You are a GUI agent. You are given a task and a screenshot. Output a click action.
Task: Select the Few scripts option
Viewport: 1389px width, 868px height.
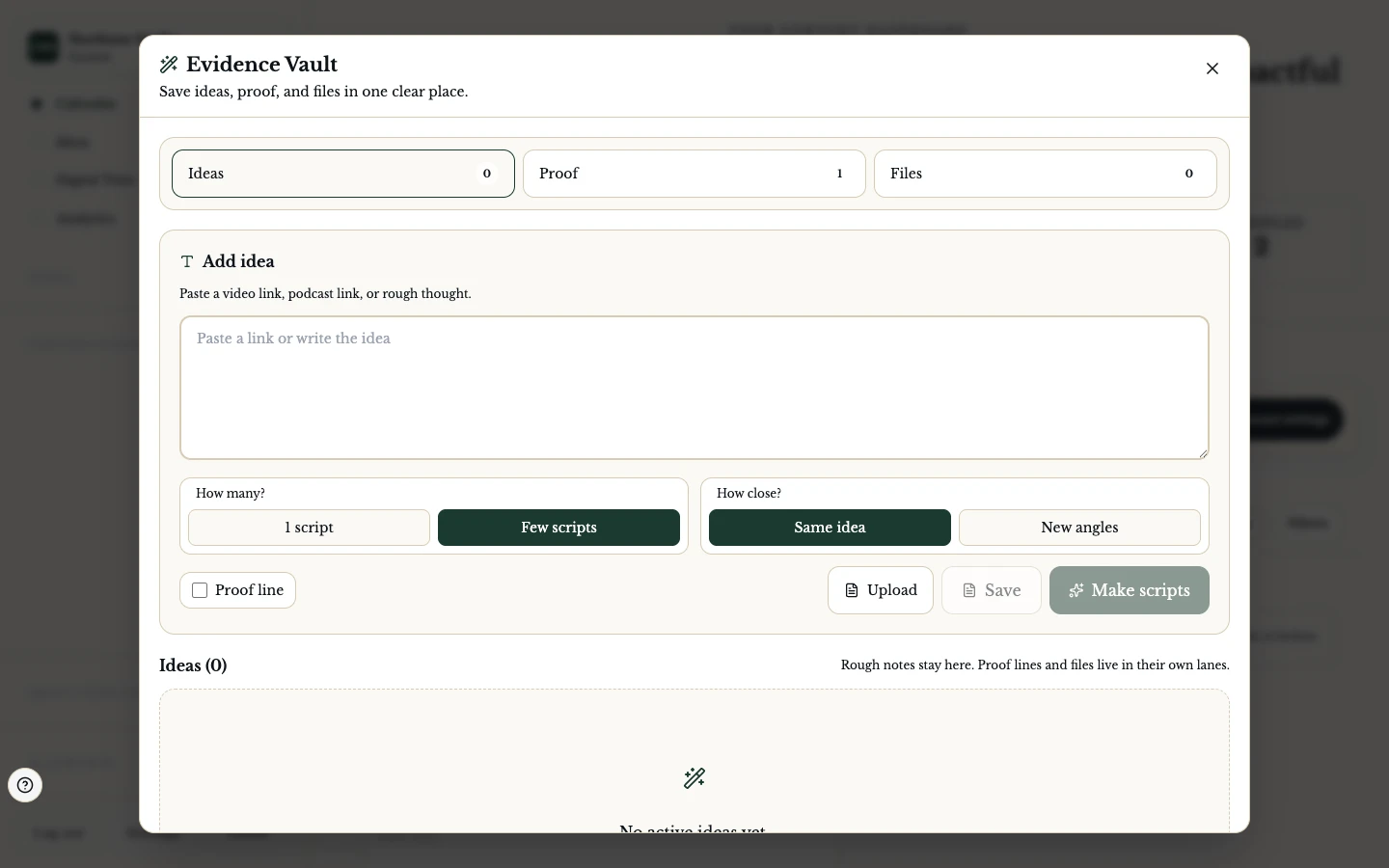pyautogui.click(x=558, y=528)
